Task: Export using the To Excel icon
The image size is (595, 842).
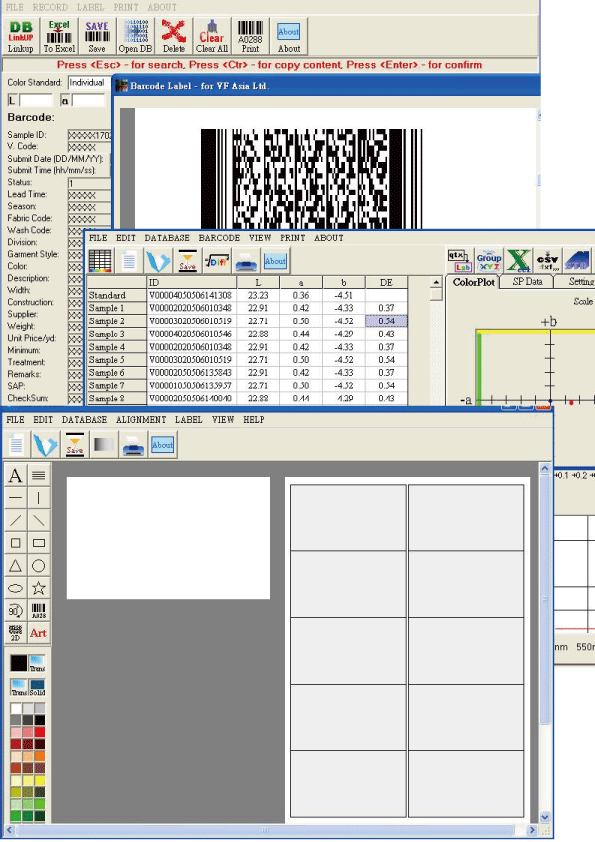Action: tap(59, 36)
